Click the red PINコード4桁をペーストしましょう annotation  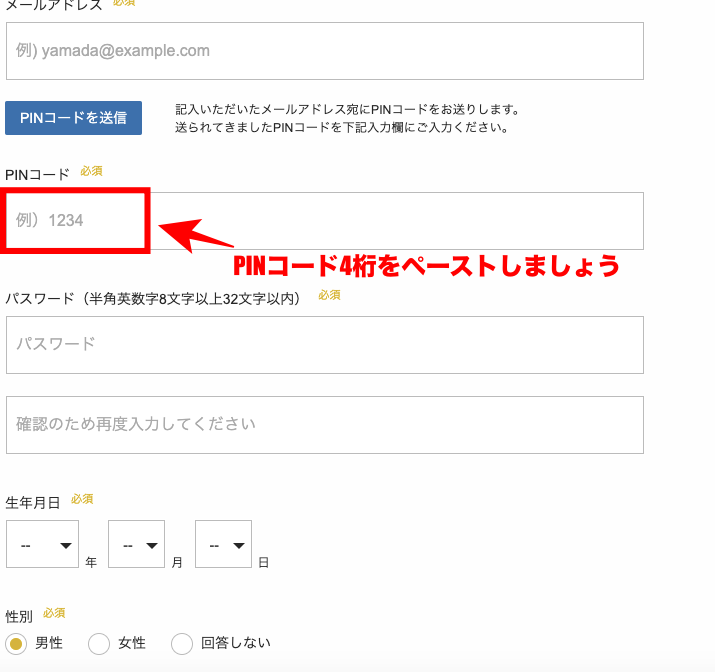pyautogui.click(x=426, y=267)
